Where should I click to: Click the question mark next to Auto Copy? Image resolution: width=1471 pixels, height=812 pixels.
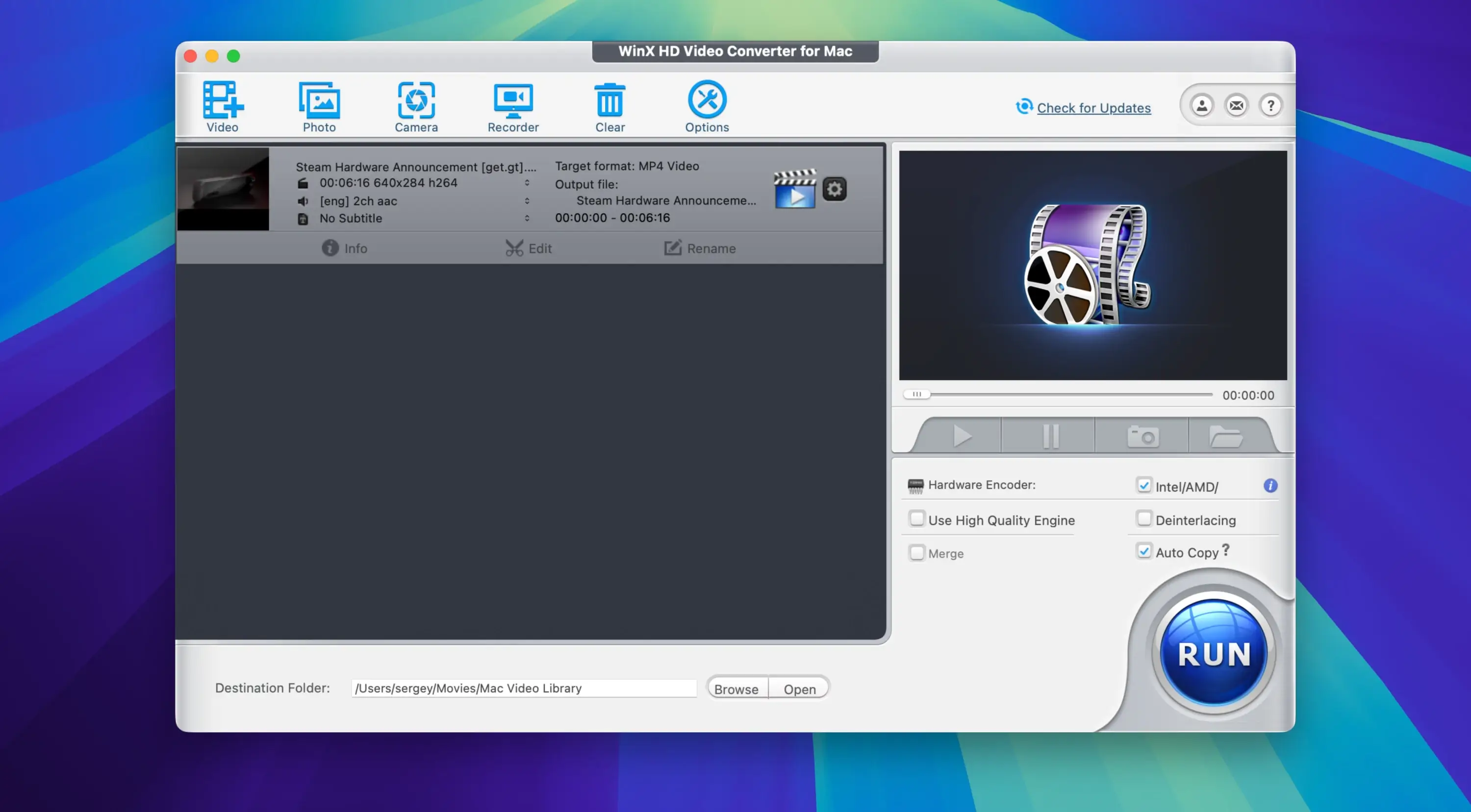(1225, 550)
